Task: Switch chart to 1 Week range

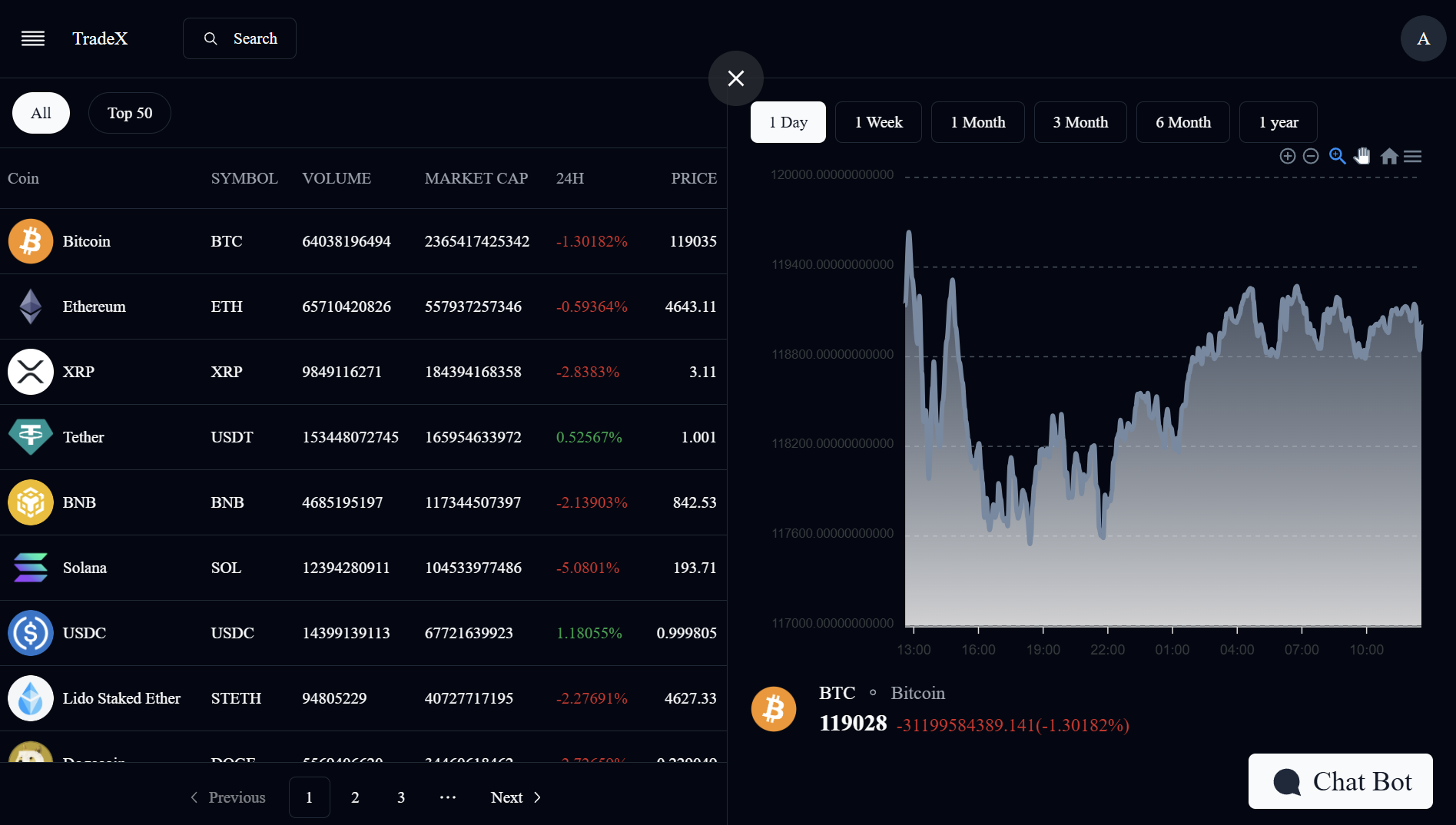Action: 879,122
